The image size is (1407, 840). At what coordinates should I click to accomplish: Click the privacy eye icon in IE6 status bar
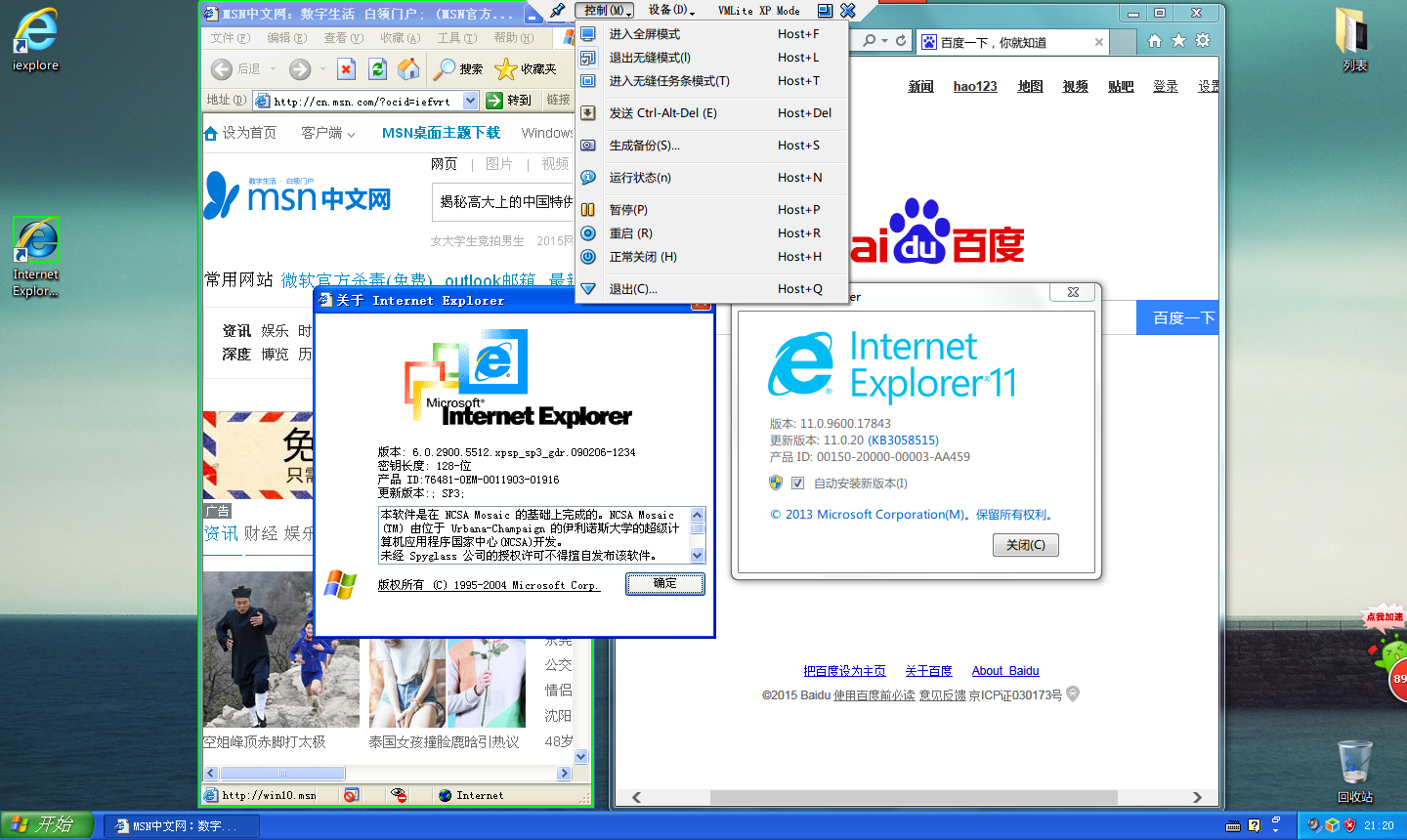(399, 795)
